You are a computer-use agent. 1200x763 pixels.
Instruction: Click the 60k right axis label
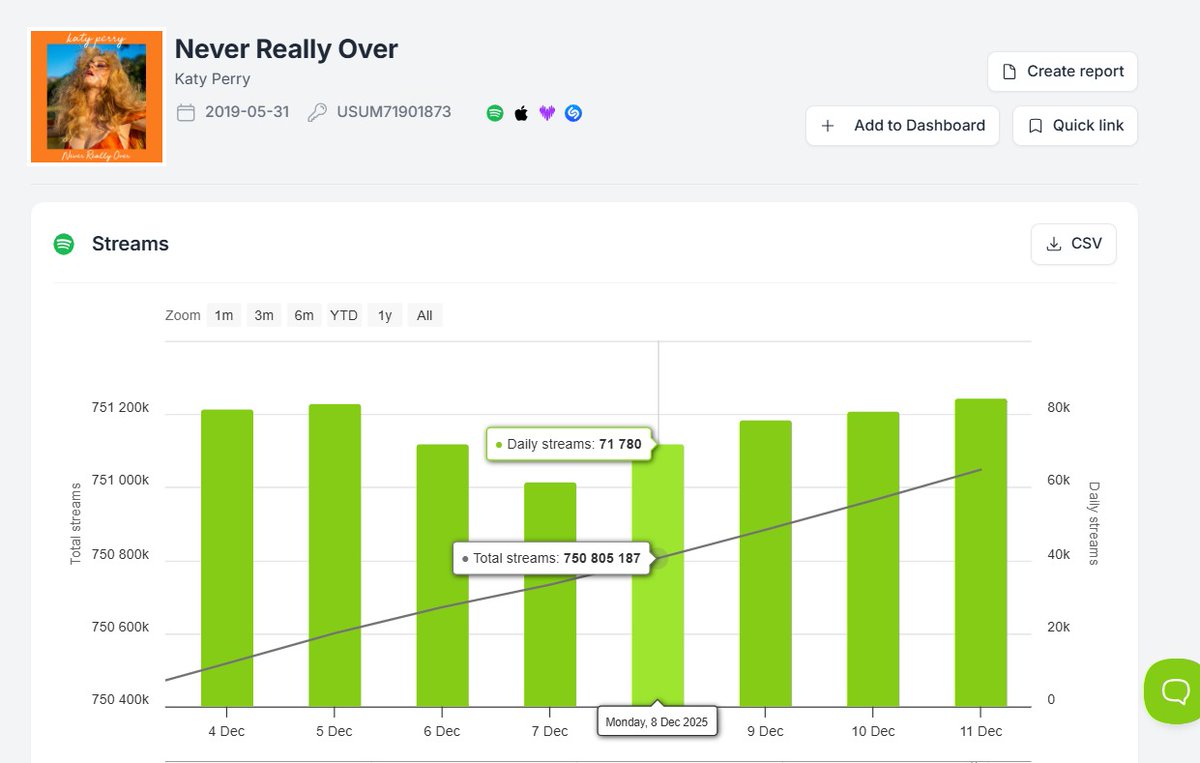[1058, 481]
